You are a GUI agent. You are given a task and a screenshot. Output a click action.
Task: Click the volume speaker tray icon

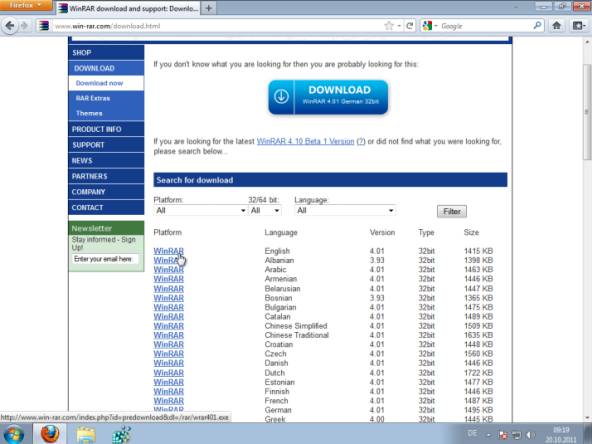click(530, 435)
